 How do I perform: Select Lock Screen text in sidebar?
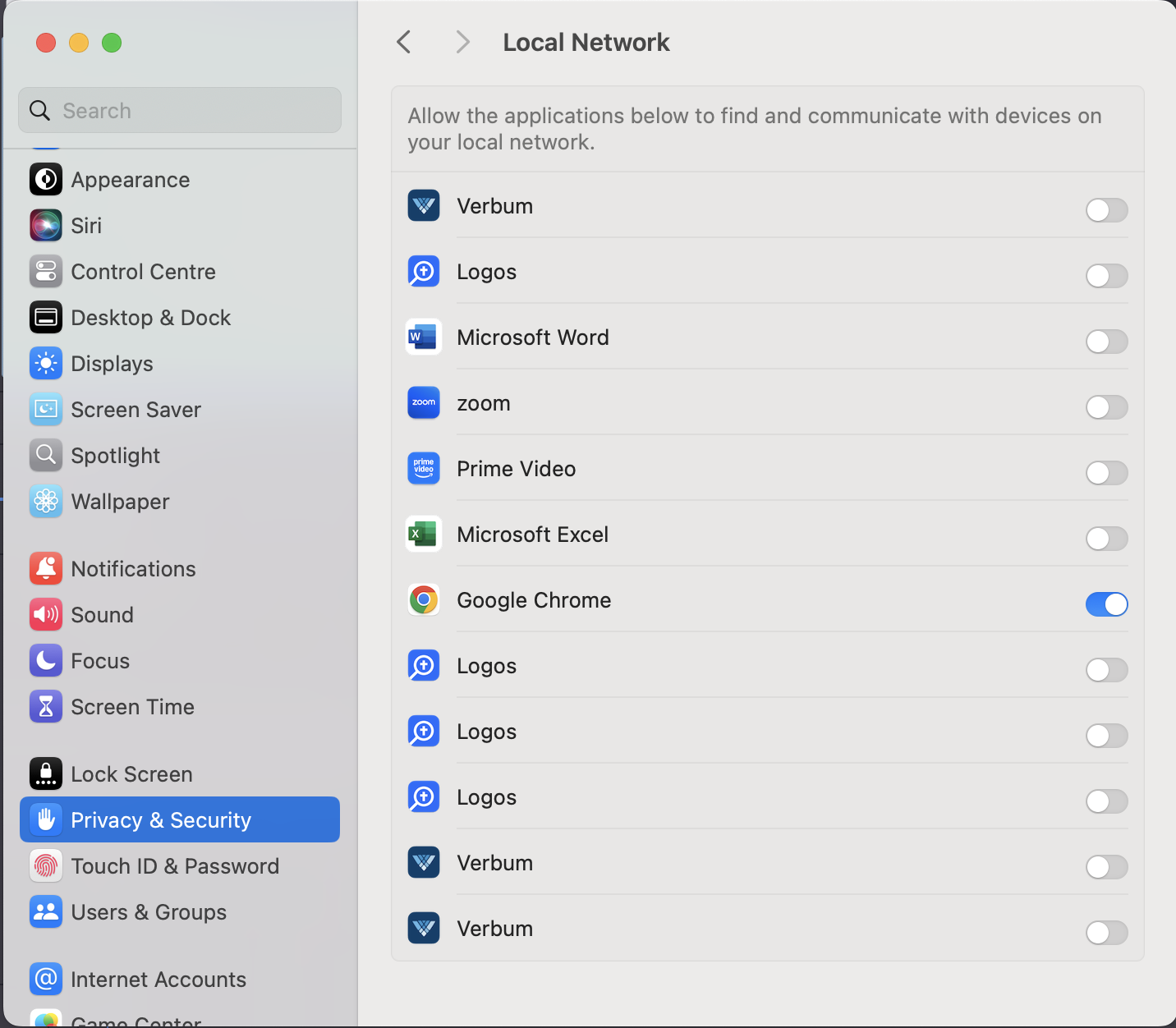132,774
